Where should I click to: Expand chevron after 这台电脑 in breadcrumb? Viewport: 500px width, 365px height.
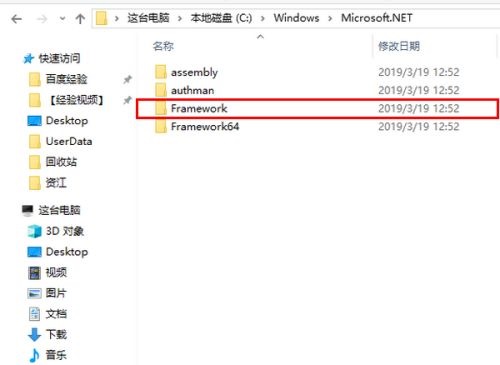tap(180, 18)
